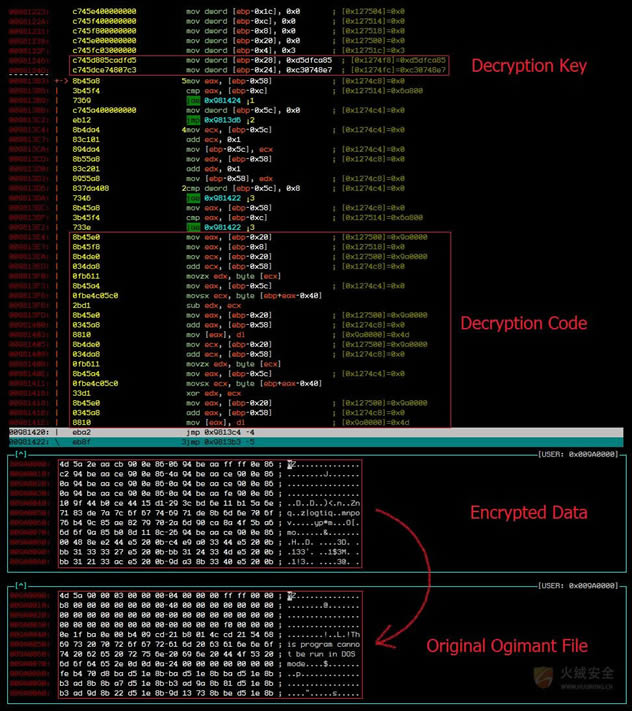Click the Encrypted Data annotation label

529,513
